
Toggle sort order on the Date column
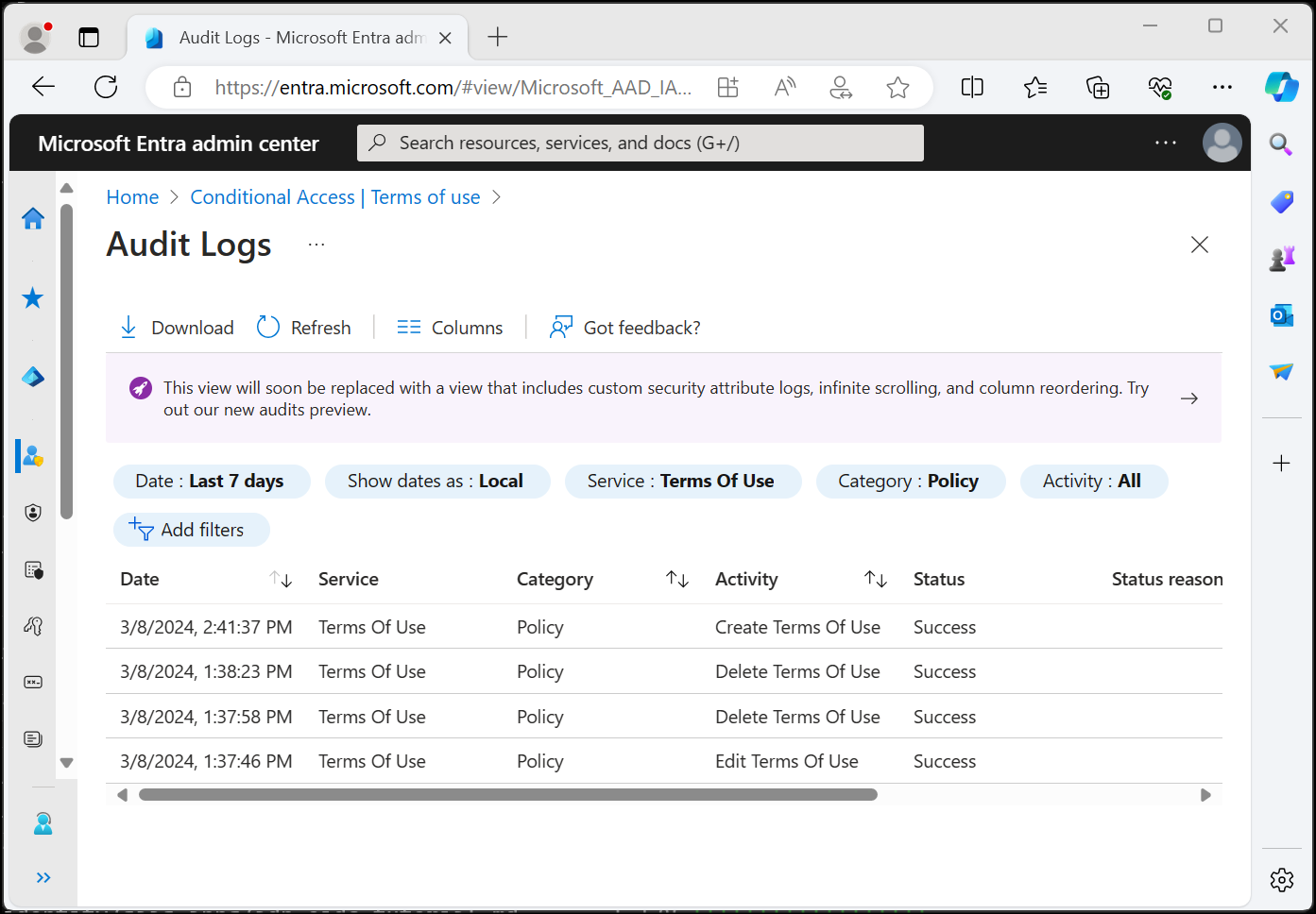(282, 579)
